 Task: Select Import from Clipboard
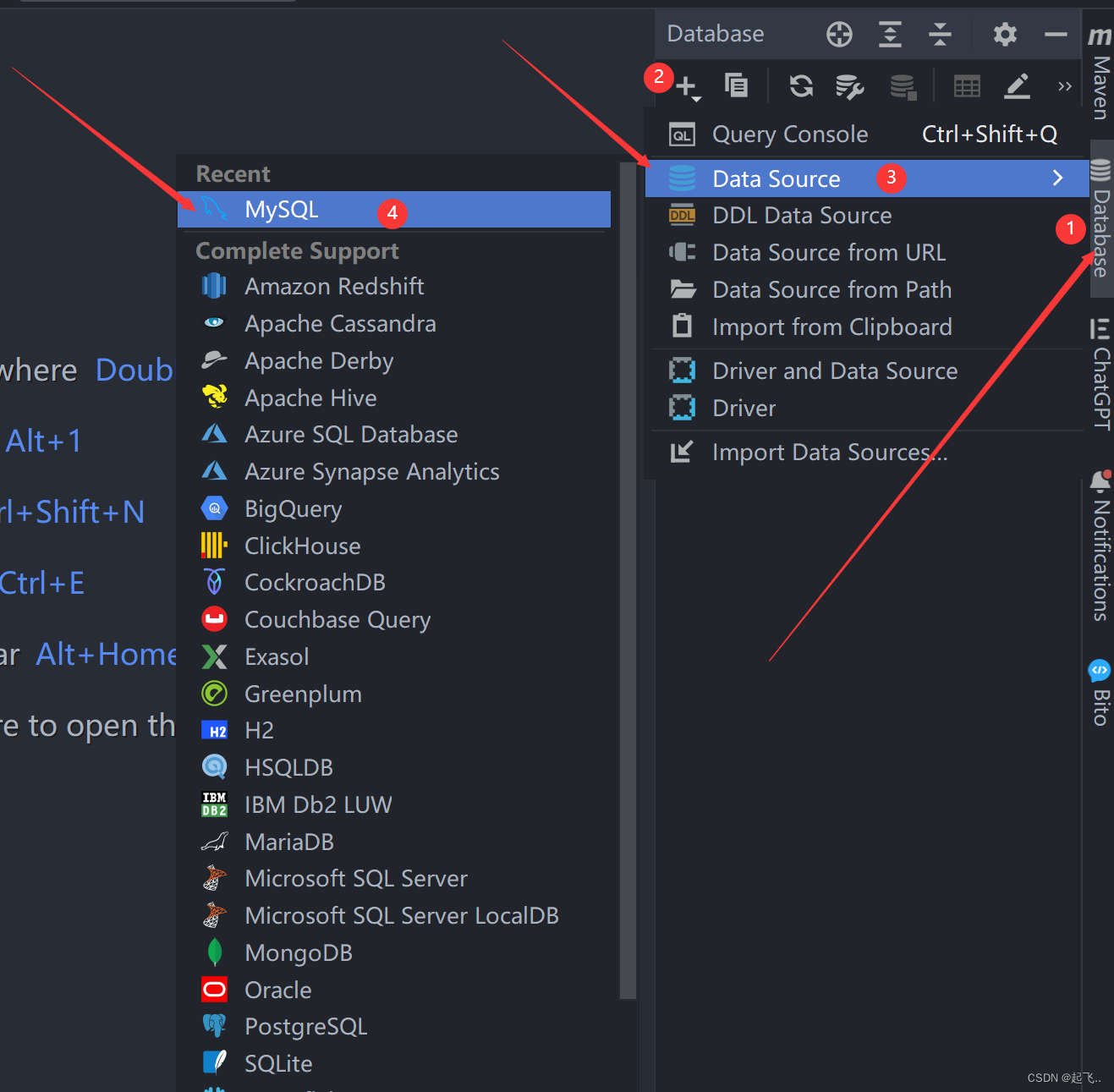coord(866,327)
